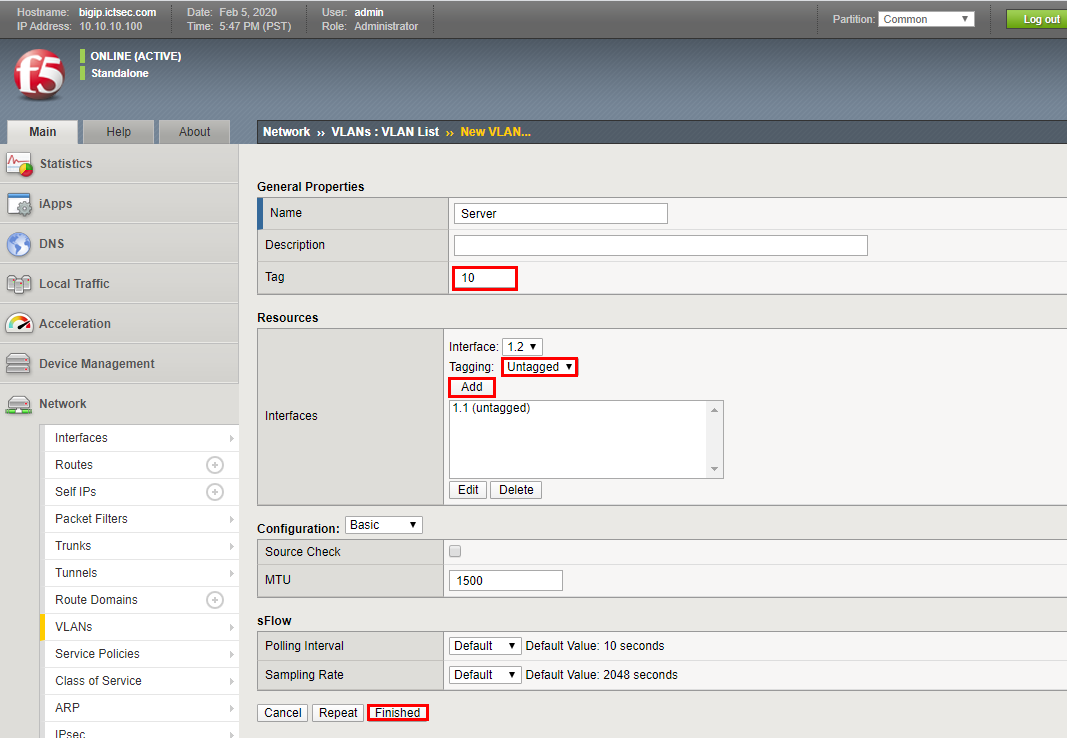Open the iApps gear window icon
The image size is (1067, 738).
click(x=19, y=204)
